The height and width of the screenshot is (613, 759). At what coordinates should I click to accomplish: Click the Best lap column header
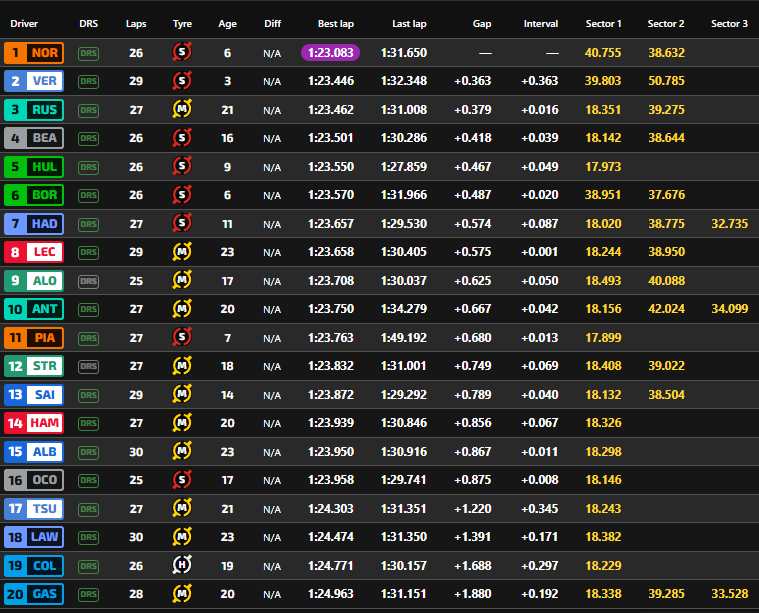point(334,23)
